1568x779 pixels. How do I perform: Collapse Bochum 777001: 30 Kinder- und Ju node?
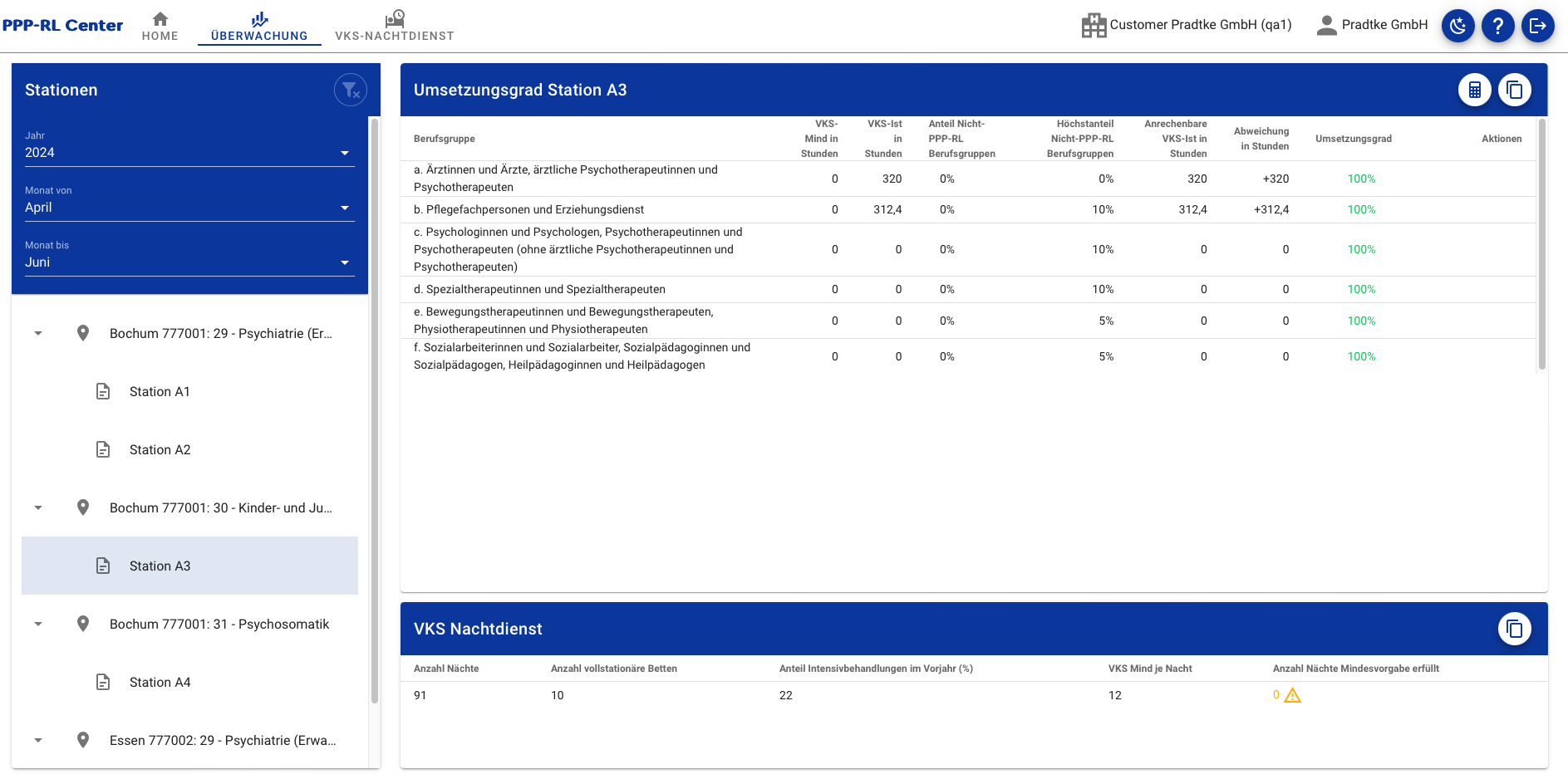click(38, 507)
